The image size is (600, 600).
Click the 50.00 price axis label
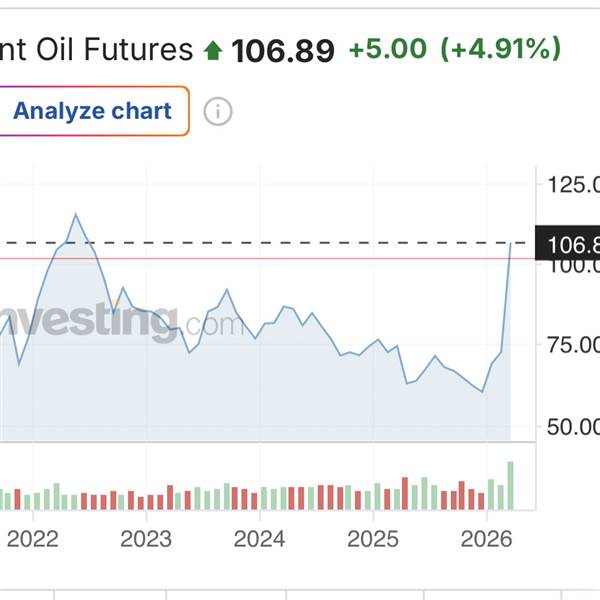pyautogui.click(x=574, y=427)
